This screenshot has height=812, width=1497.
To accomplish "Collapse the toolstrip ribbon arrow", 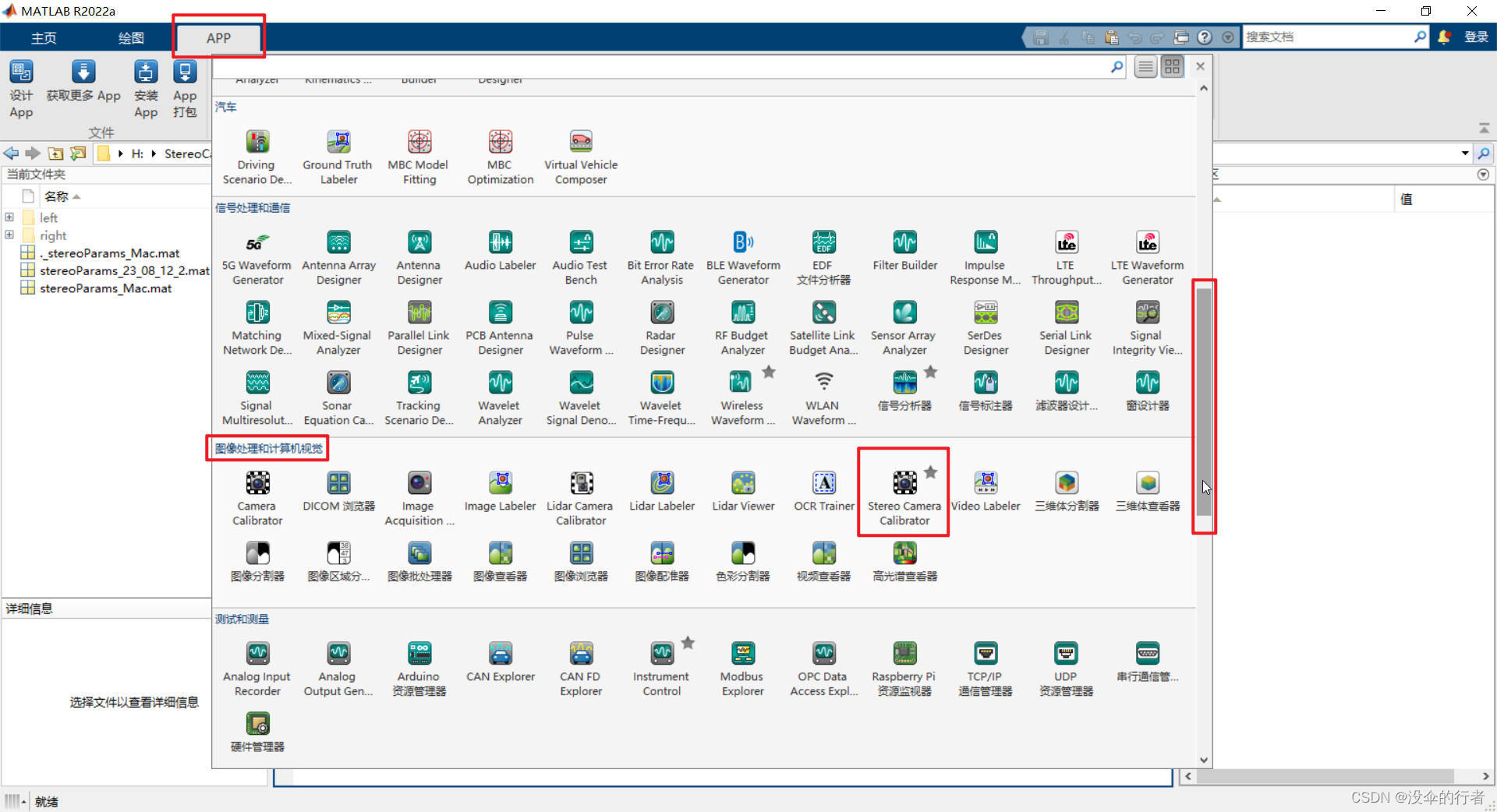I will [1484, 128].
